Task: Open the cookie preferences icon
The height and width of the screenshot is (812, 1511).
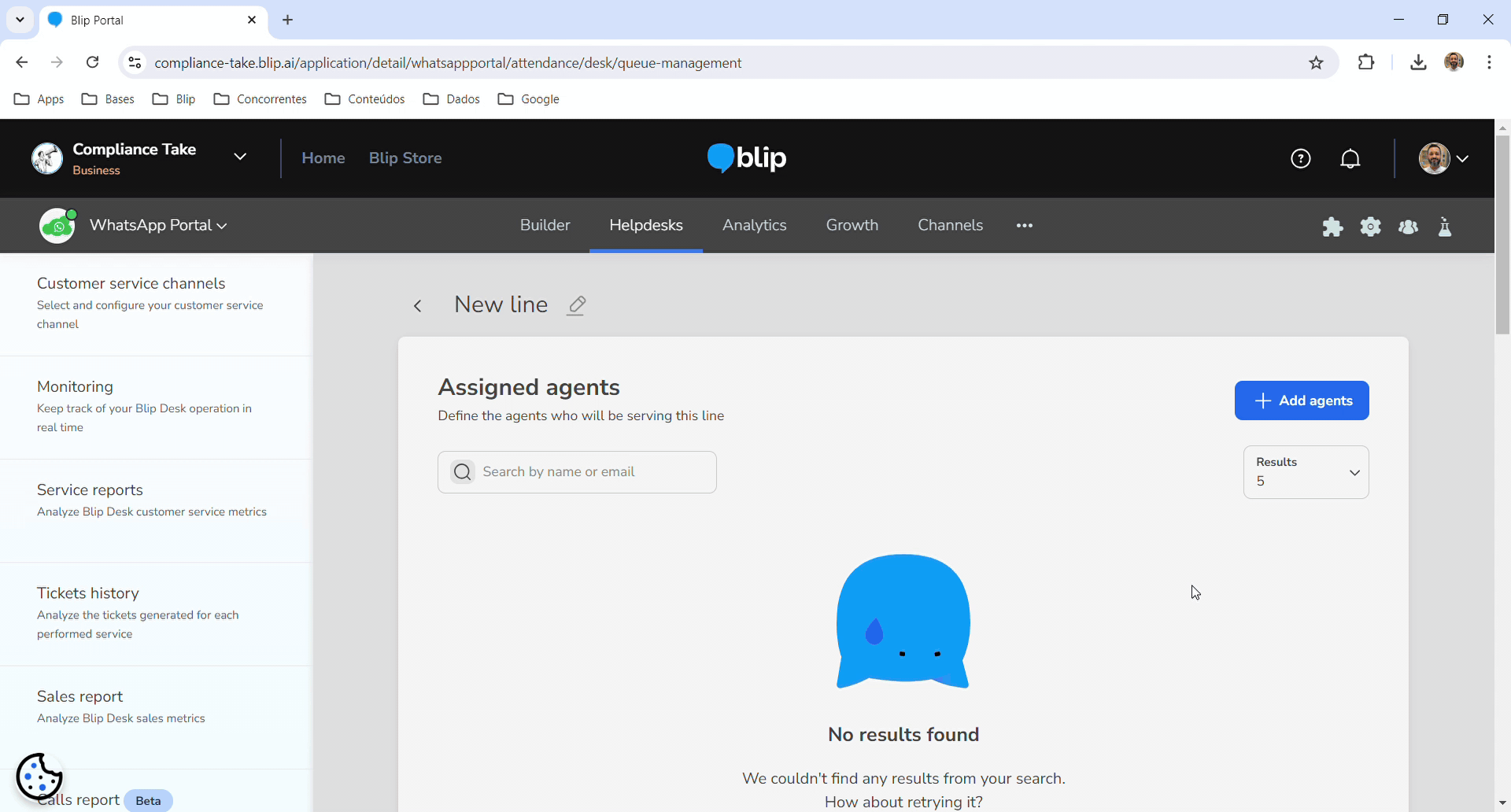Action: point(39,777)
